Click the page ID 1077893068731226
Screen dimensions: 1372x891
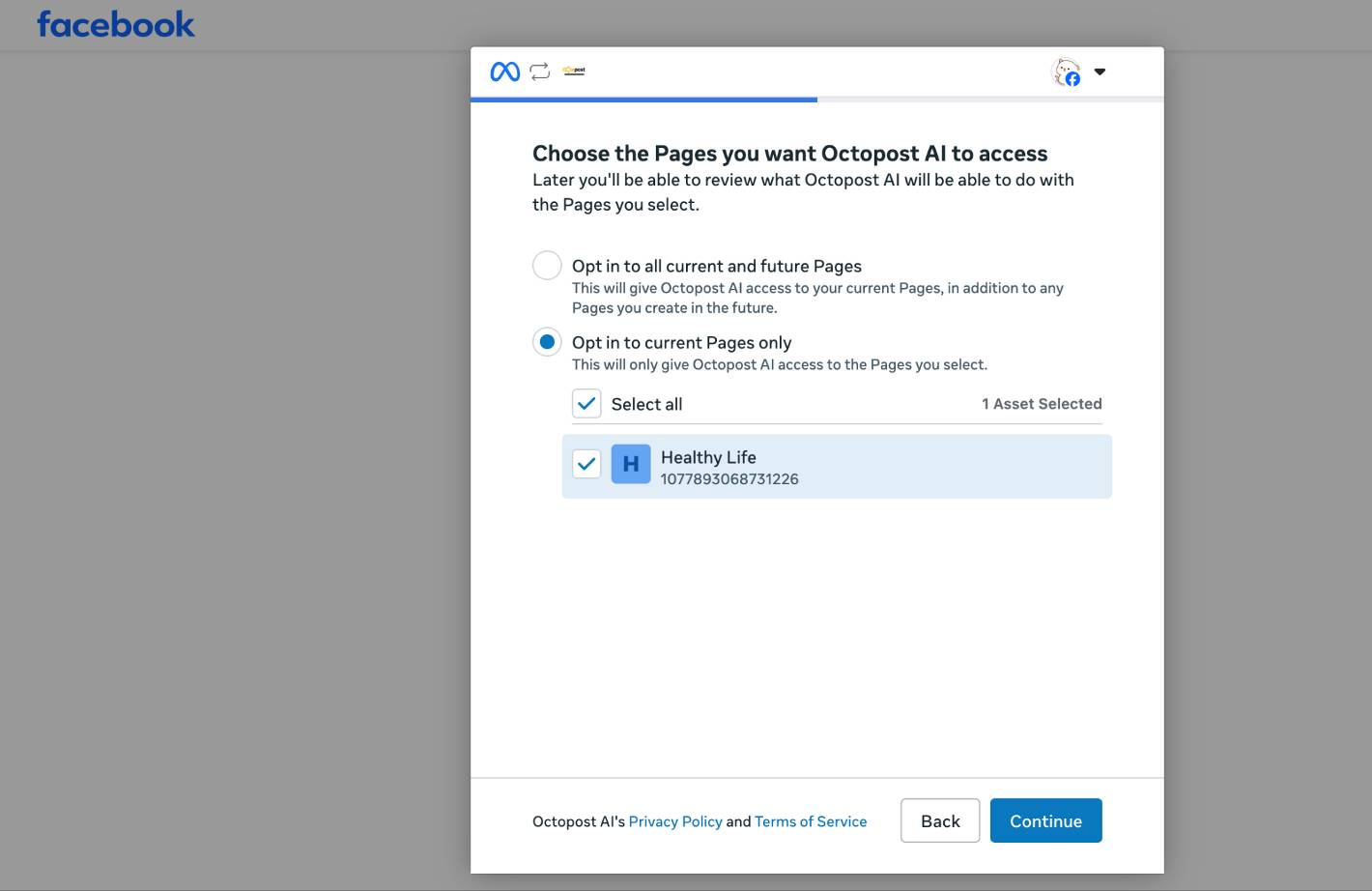(x=729, y=479)
